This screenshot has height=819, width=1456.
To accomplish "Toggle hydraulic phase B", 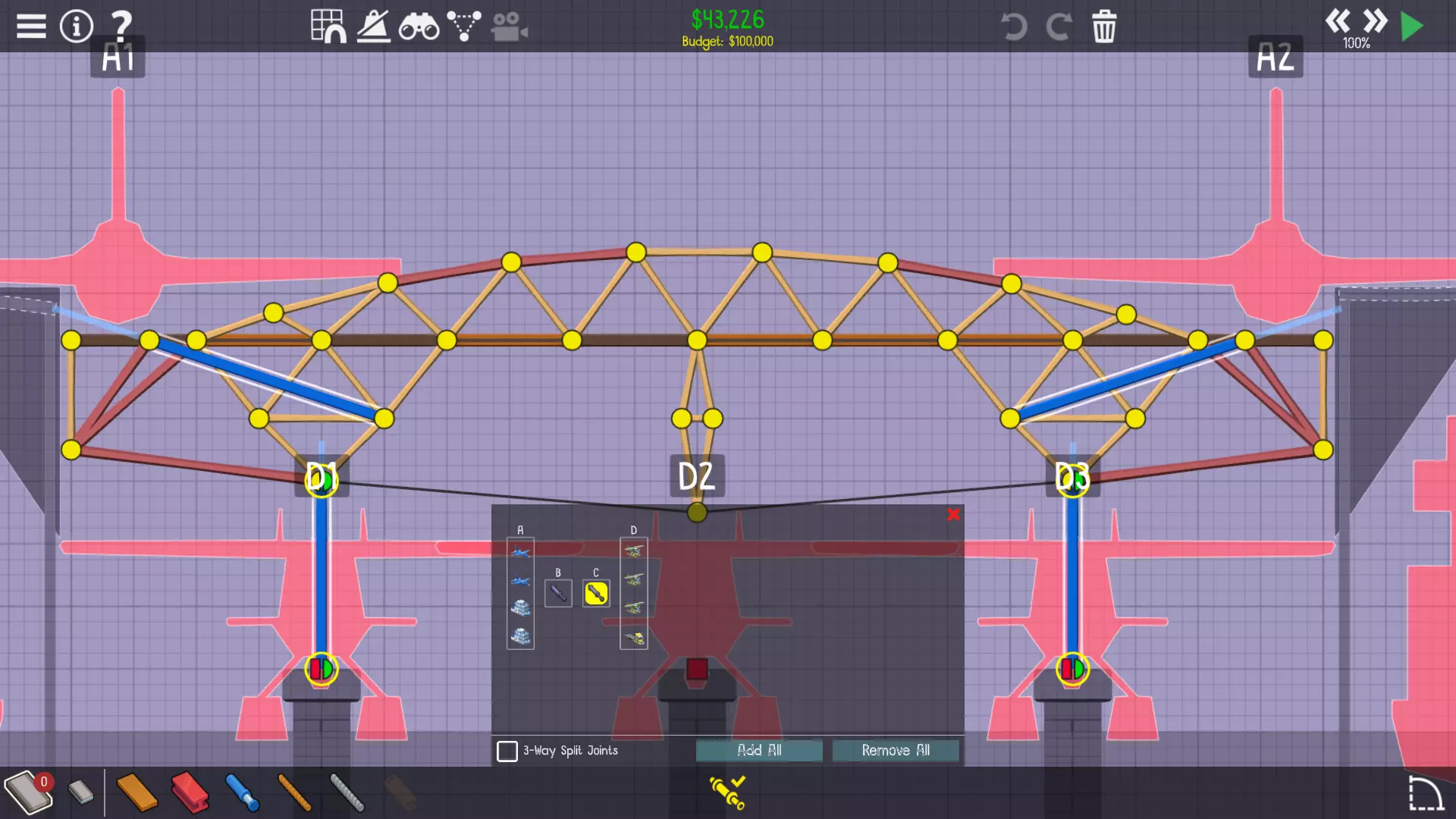I will (558, 593).
